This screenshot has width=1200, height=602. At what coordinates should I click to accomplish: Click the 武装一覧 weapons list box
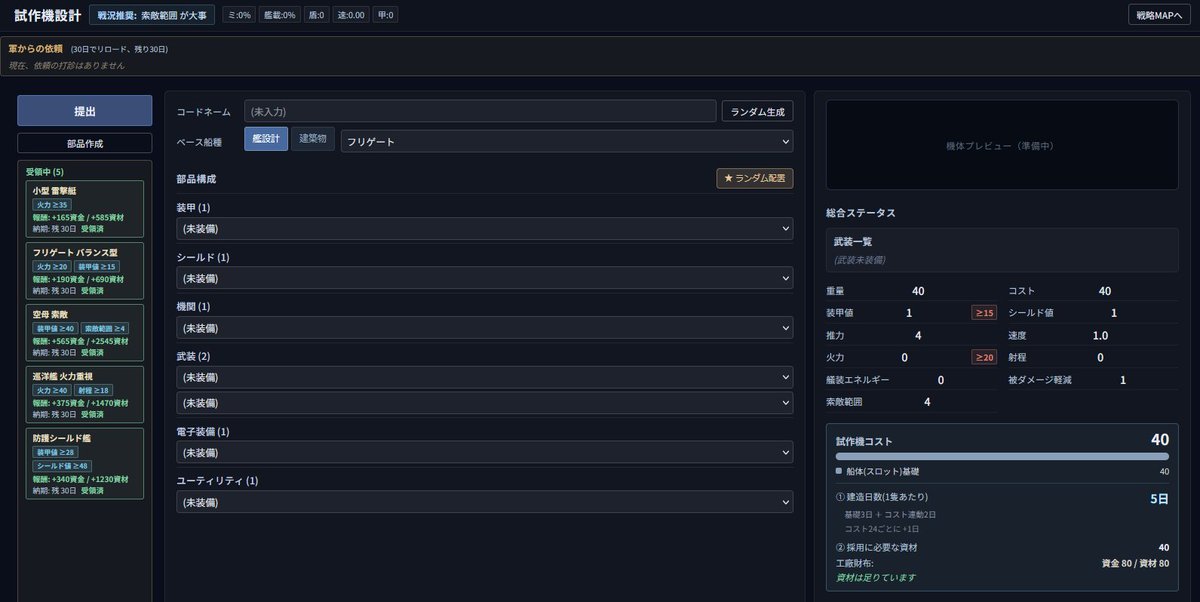pyautogui.click(x=1002, y=250)
